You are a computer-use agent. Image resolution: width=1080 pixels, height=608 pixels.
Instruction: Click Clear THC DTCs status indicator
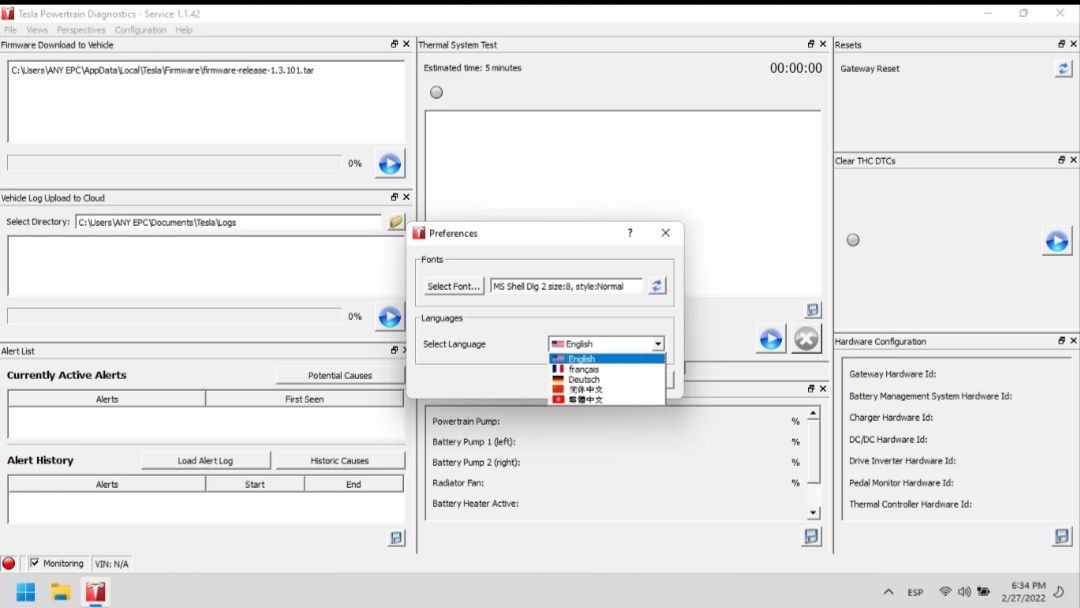853,240
